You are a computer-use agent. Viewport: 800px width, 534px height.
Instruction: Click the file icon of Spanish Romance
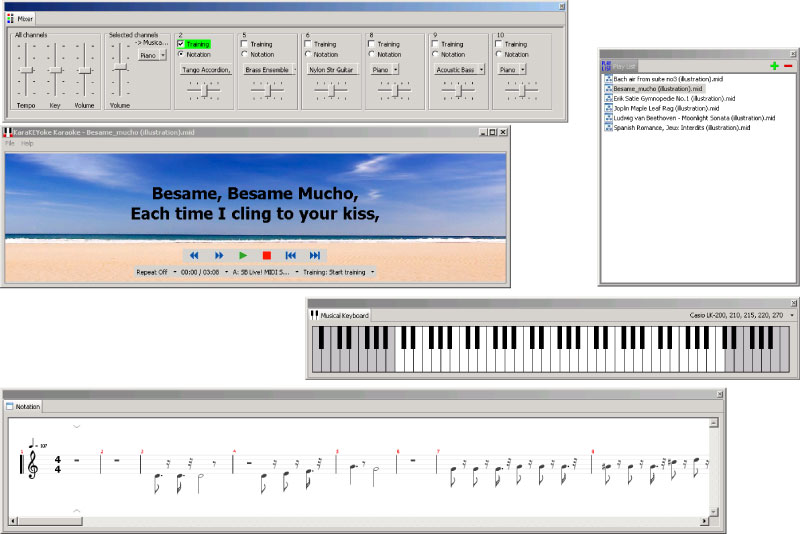(608, 128)
